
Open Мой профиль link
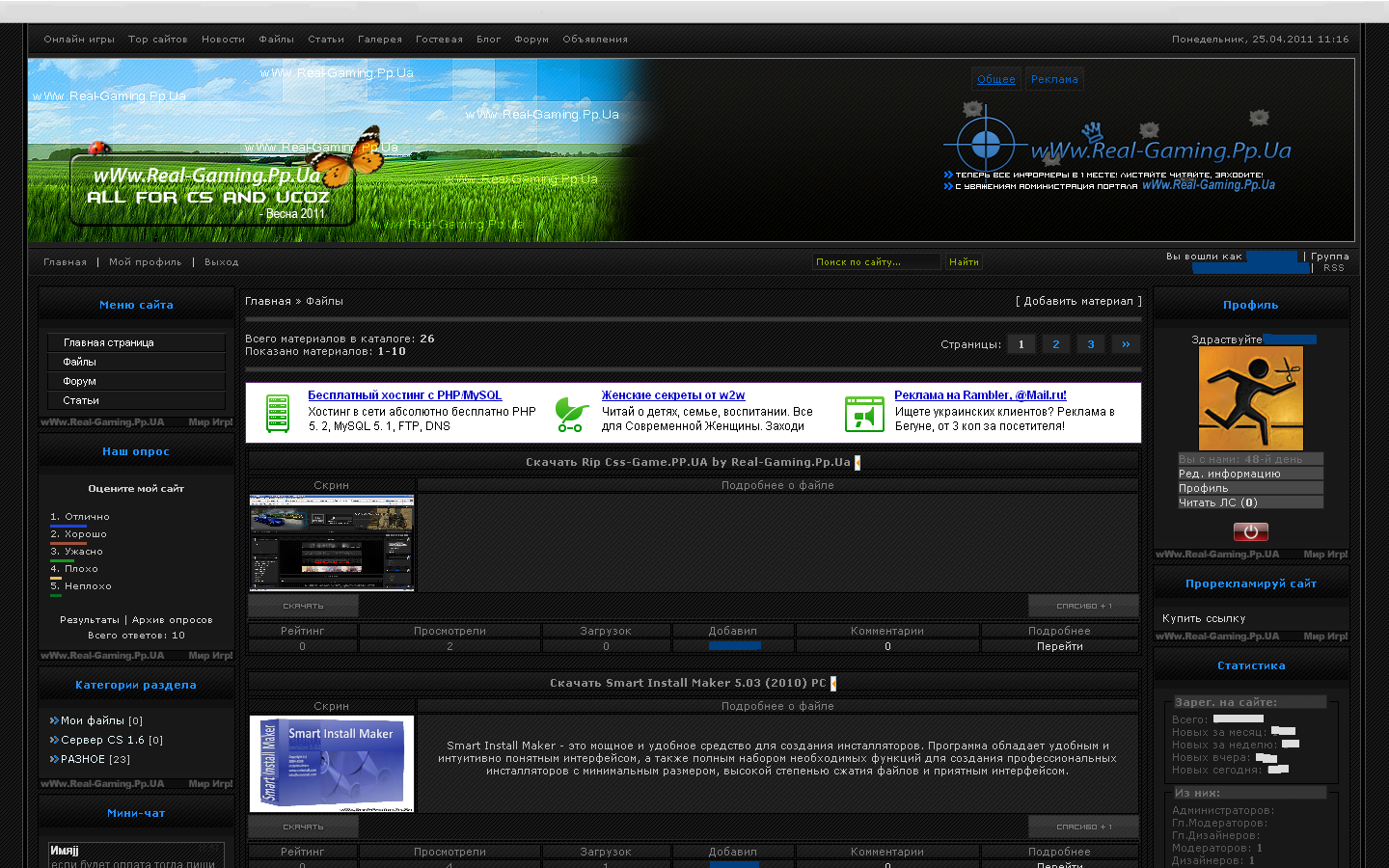145,262
